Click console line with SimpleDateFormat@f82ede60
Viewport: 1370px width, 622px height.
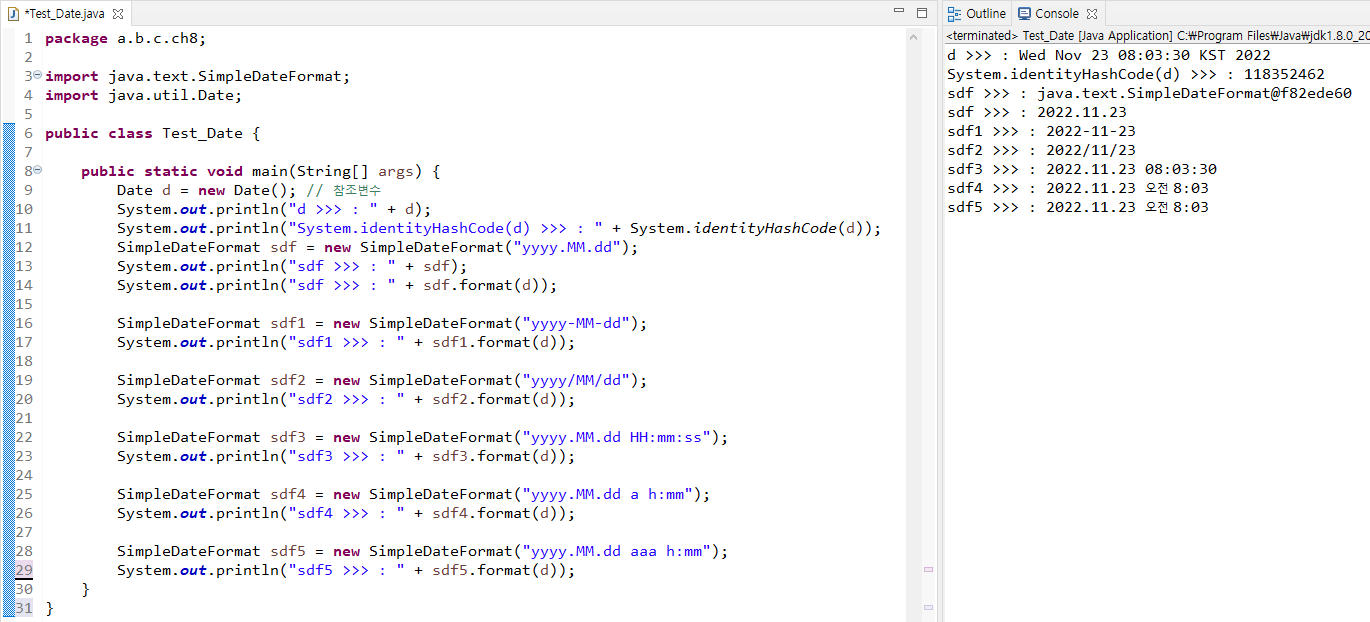pos(1149,93)
